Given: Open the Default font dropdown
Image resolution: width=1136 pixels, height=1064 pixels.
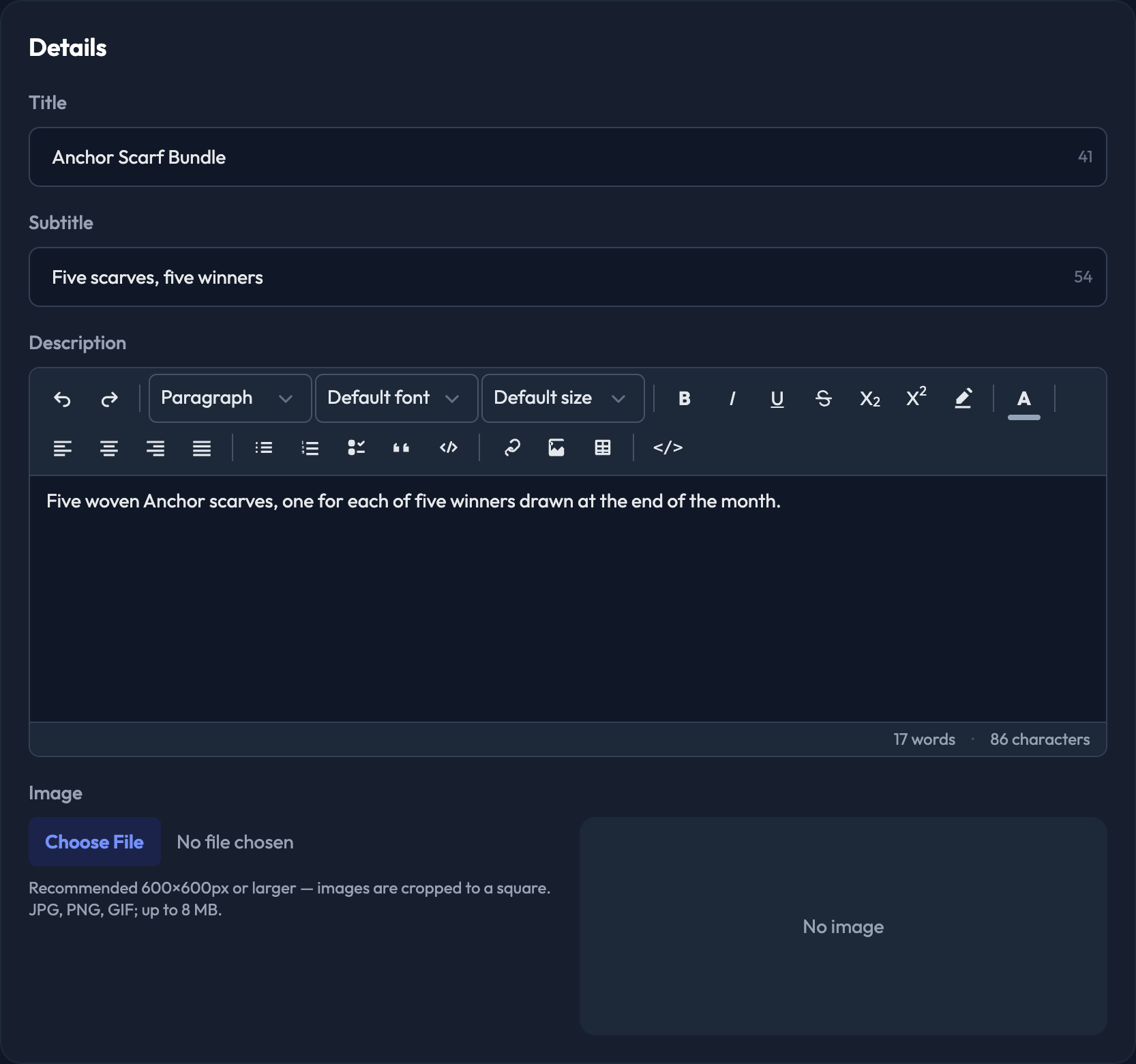Looking at the screenshot, I should [396, 398].
